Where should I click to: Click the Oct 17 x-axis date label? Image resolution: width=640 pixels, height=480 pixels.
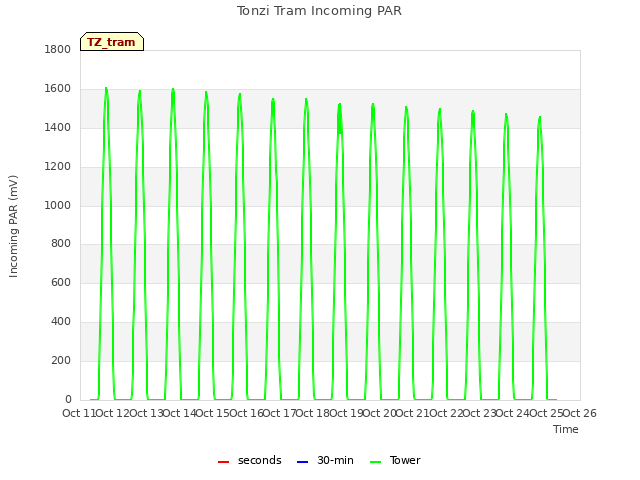pyautogui.click(x=279, y=413)
